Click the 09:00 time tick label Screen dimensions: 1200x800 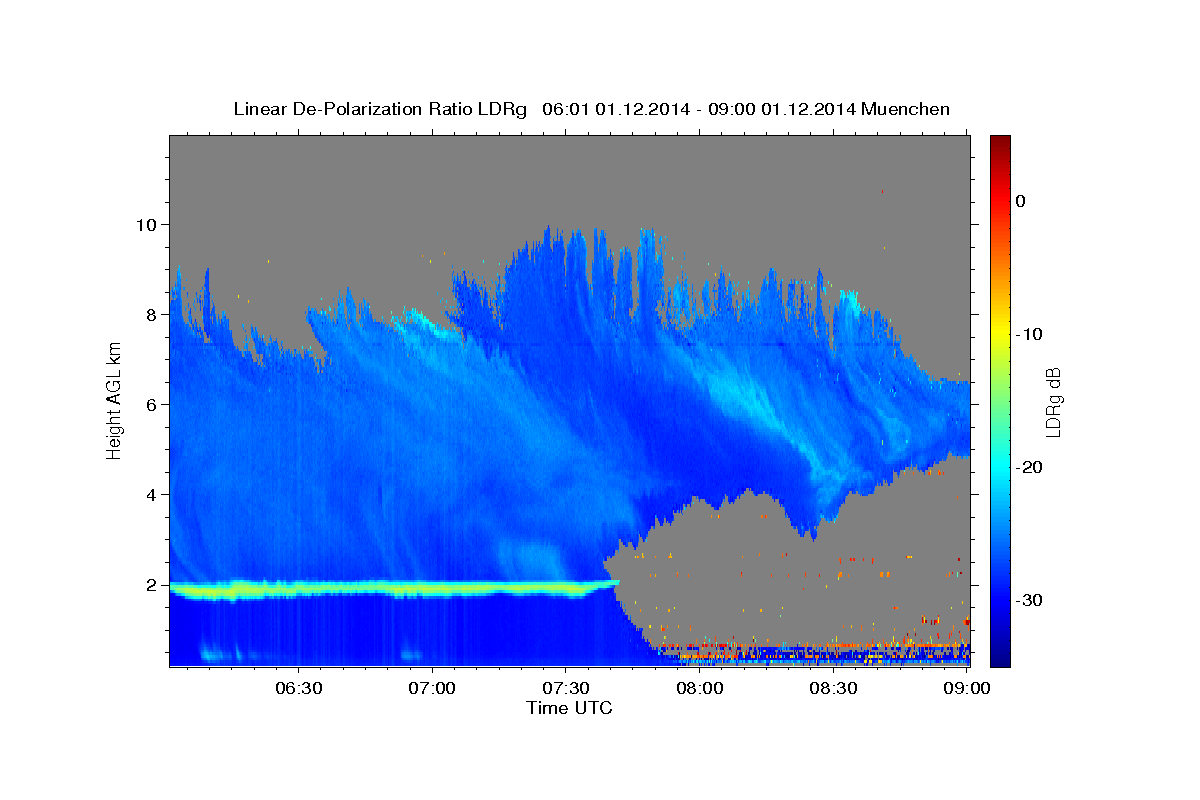[x=966, y=689]
